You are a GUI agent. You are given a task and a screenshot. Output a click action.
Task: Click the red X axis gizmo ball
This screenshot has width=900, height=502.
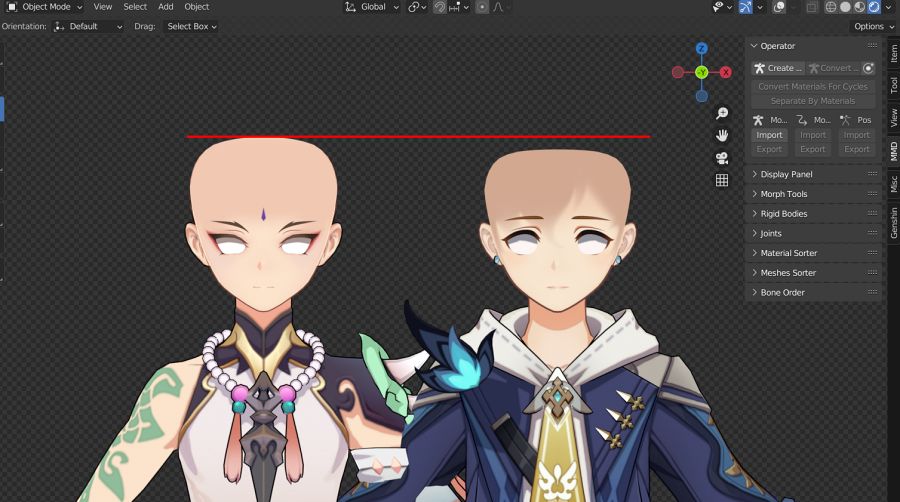(726, 72)
